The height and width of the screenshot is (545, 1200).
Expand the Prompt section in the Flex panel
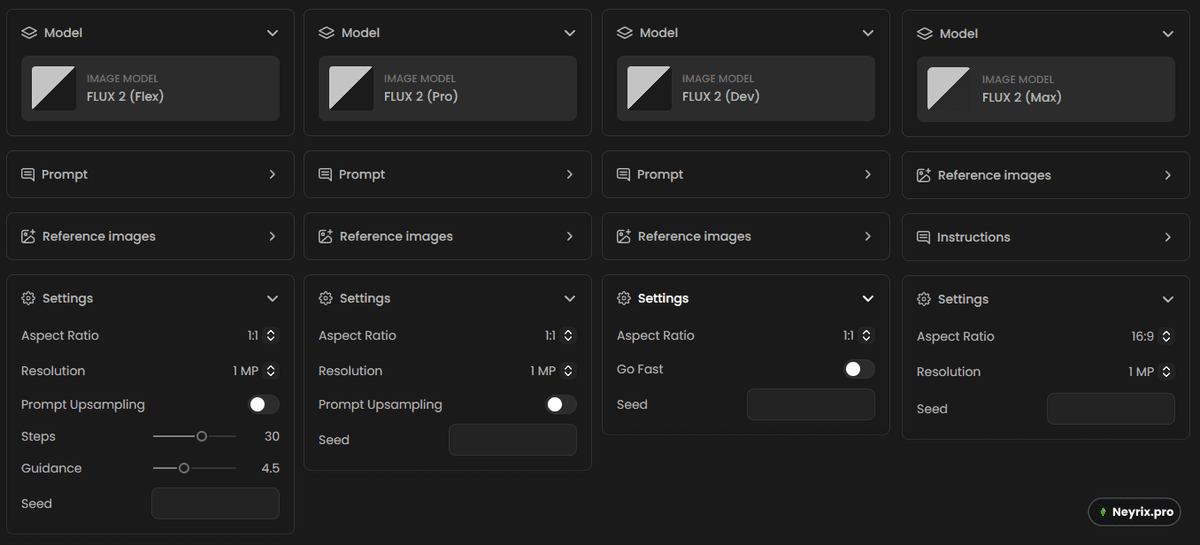click(272, 174)
